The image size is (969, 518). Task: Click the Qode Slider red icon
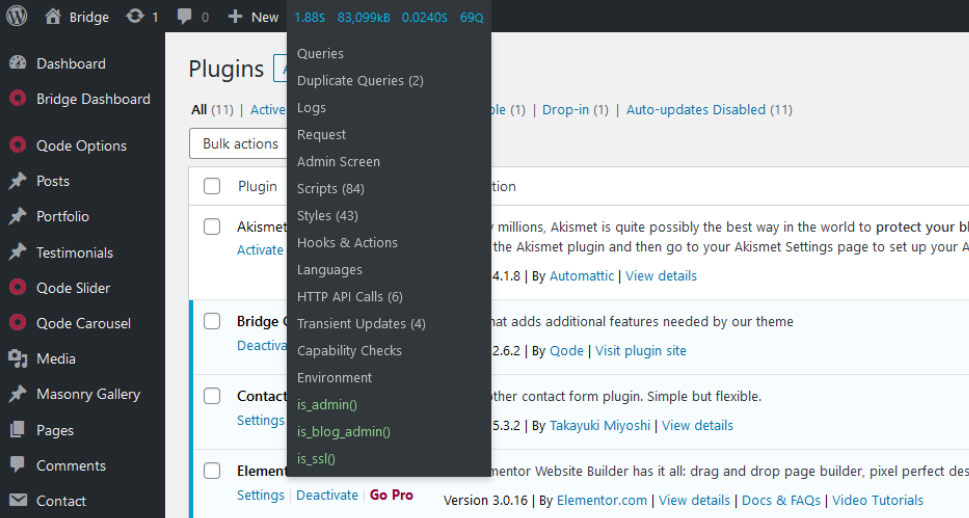pyautogui.click(x=18, y=287)
